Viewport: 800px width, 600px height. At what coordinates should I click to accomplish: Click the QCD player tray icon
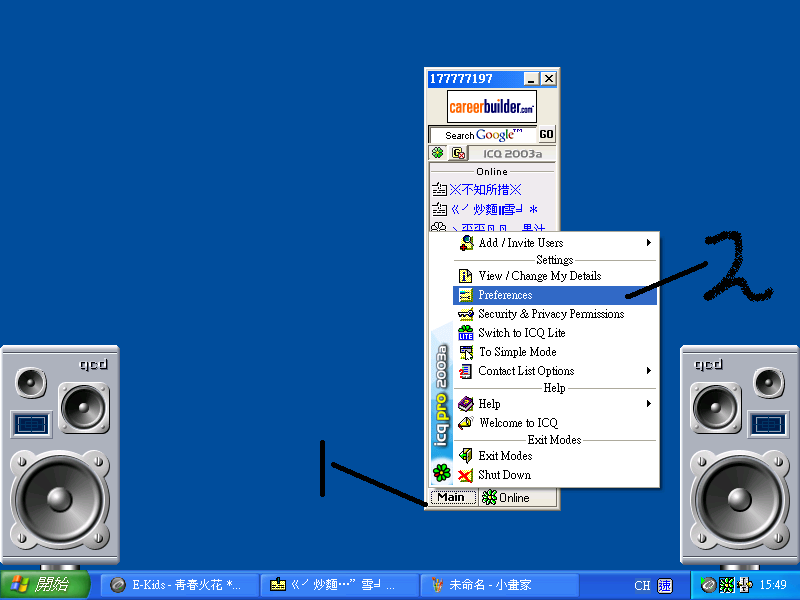click(708, 585)
